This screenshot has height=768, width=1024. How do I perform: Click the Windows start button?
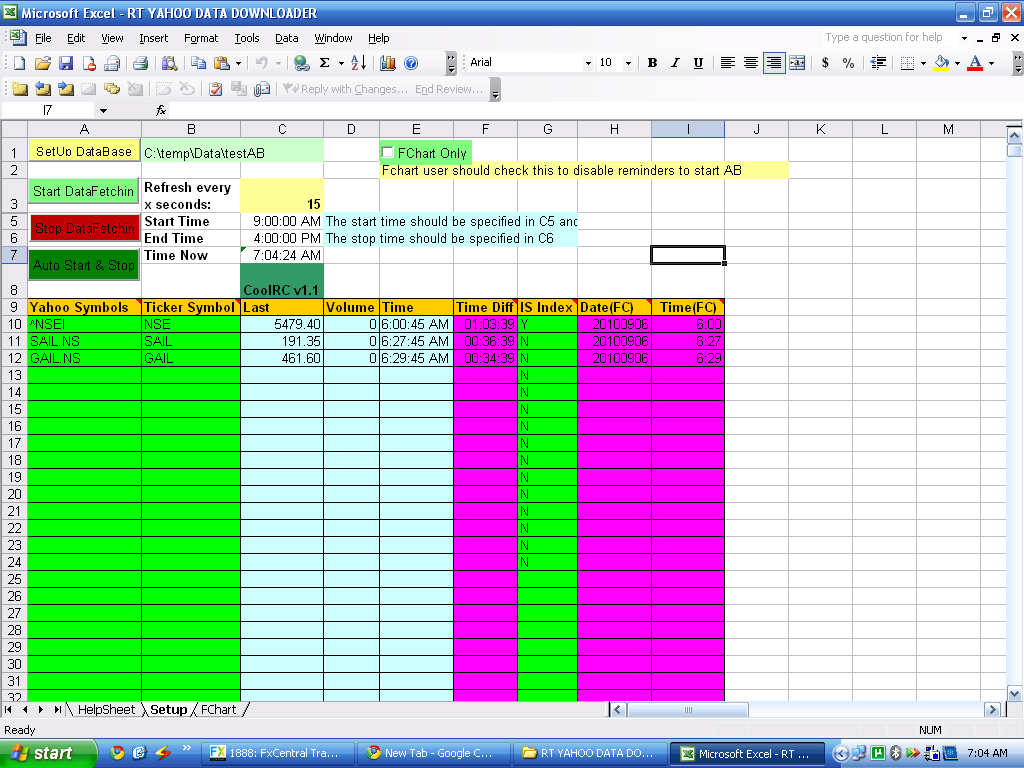pos(48,753)
